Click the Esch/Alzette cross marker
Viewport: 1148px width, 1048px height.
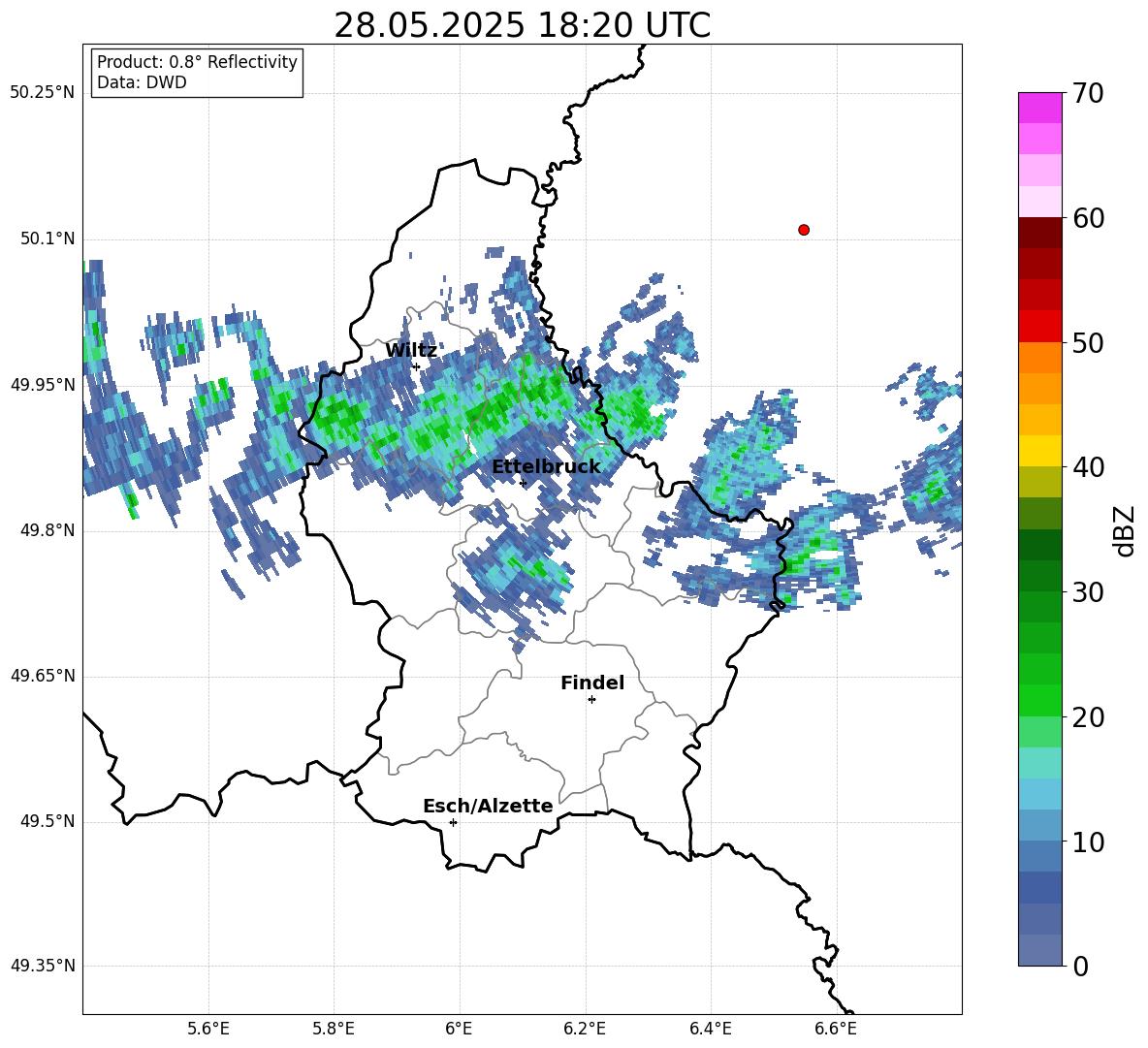pyautogui.click(x=453, y=822)
